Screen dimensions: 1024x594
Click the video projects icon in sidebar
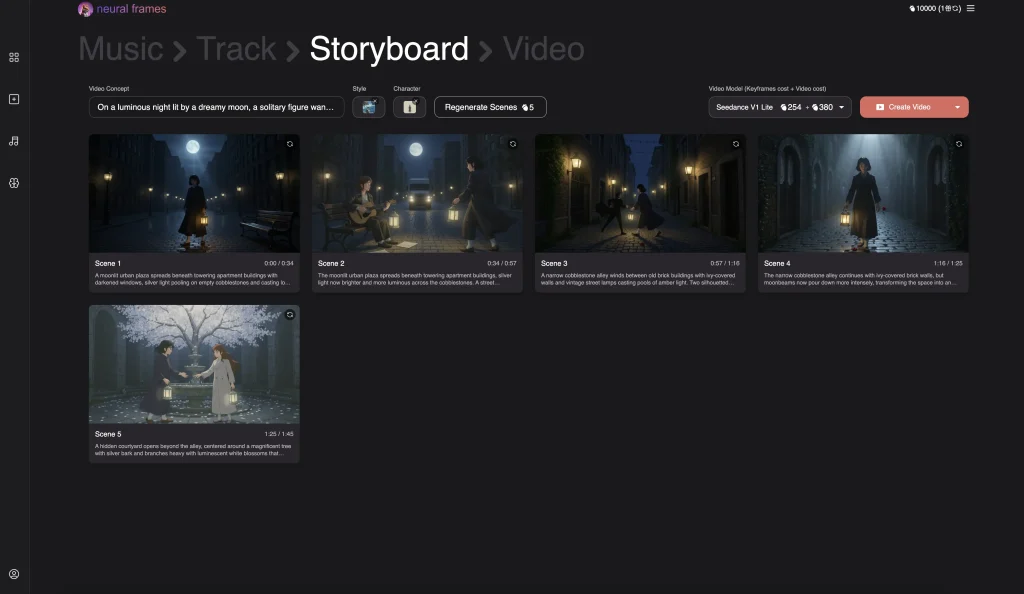14,99
